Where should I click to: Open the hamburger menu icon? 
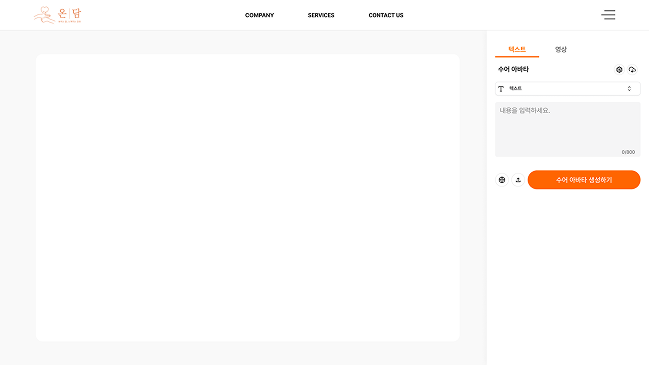click(608, 15)
